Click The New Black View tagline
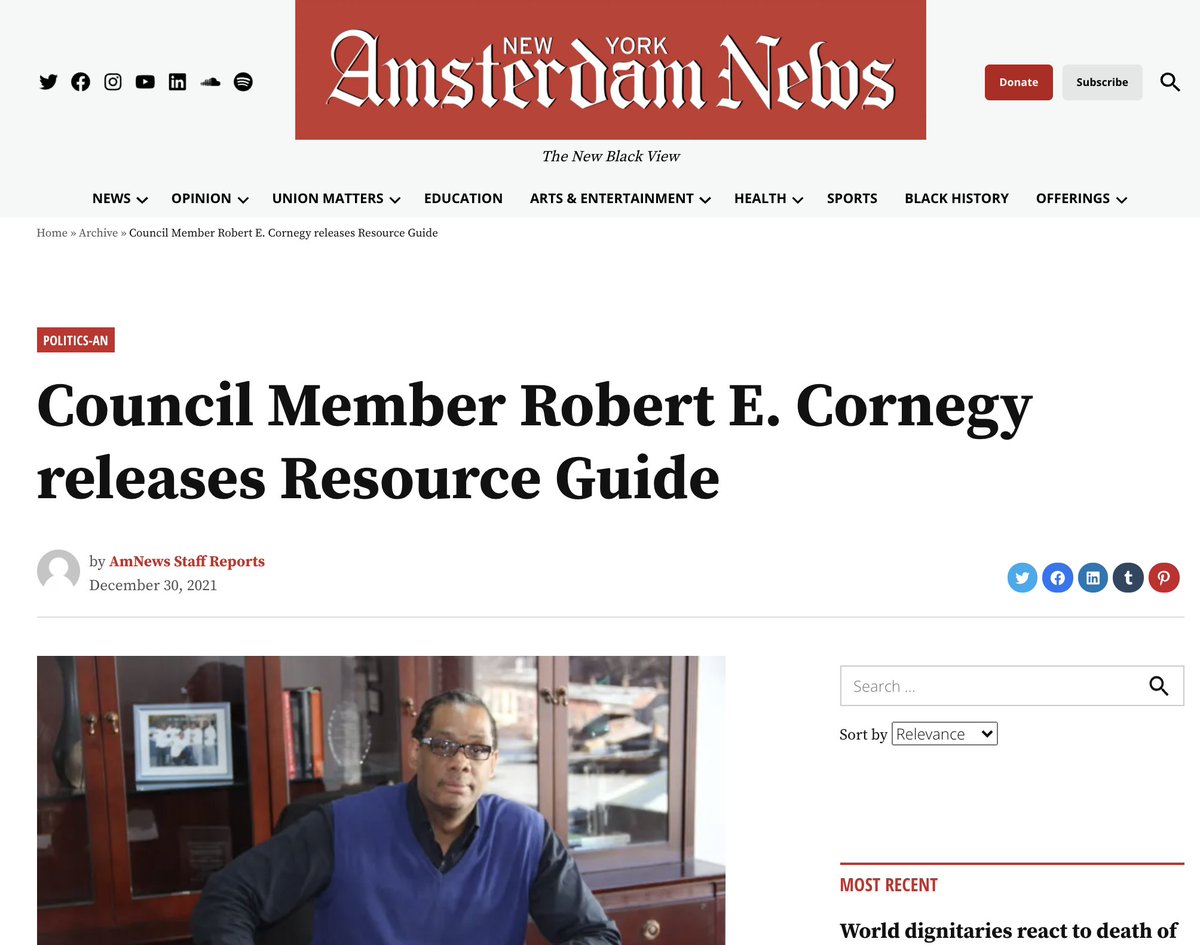Viewport: 1200px width, 945px height. (611, 156)
